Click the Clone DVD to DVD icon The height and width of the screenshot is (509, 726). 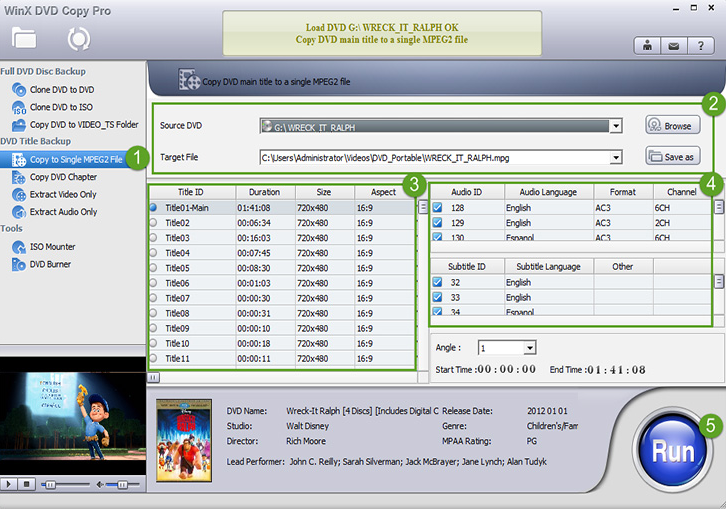pyautogui.click(x=19, y=89)
